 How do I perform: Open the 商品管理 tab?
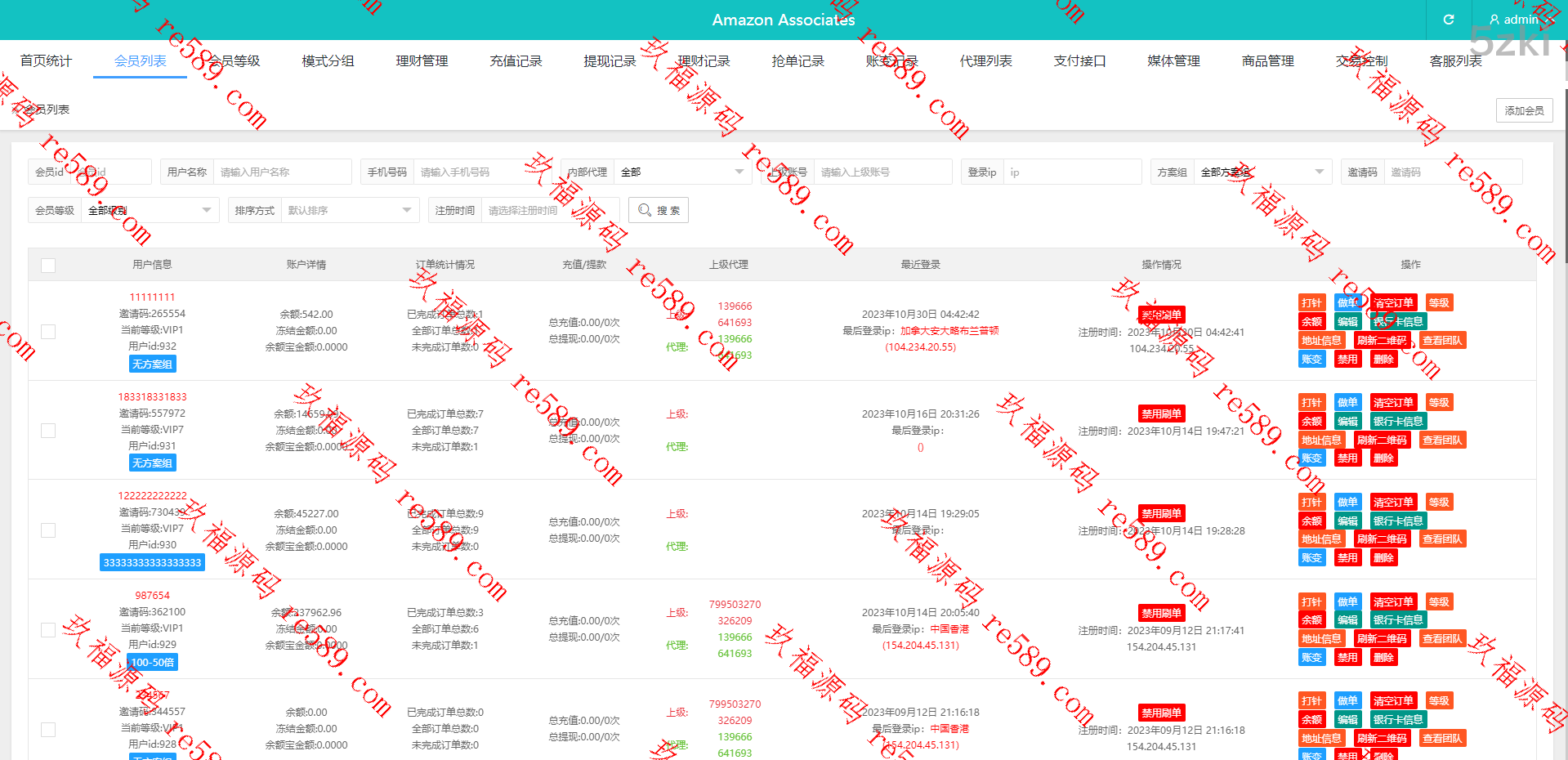click(x=1267, y=61)
